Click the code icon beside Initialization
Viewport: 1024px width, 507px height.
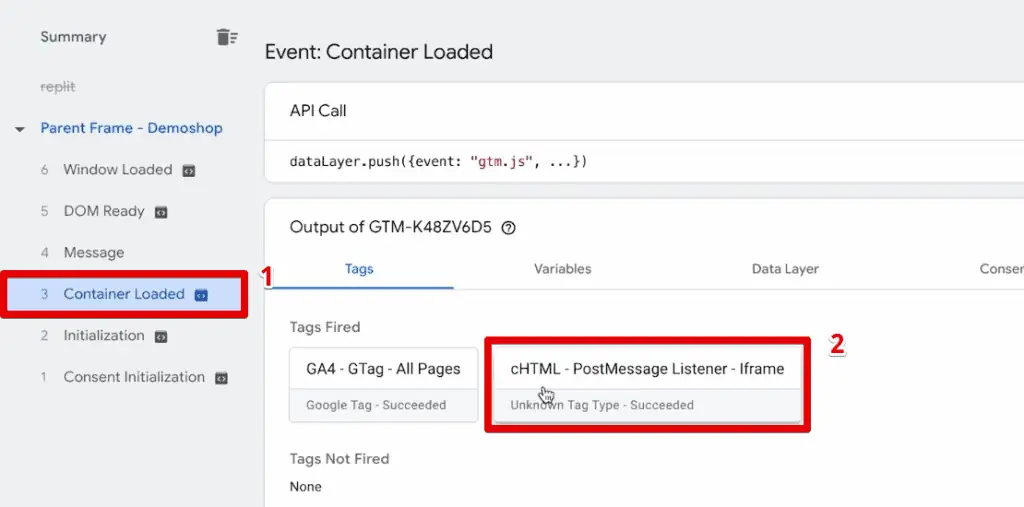tap(161, 337)
